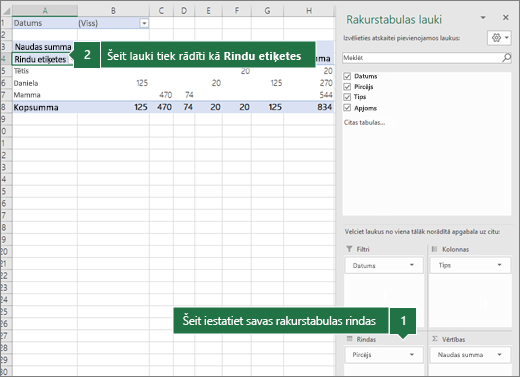The height and width of the screenshot is (377, 520).
Task: Expand the Datums filter field dropdown
Action: click(x=412, y=265)
